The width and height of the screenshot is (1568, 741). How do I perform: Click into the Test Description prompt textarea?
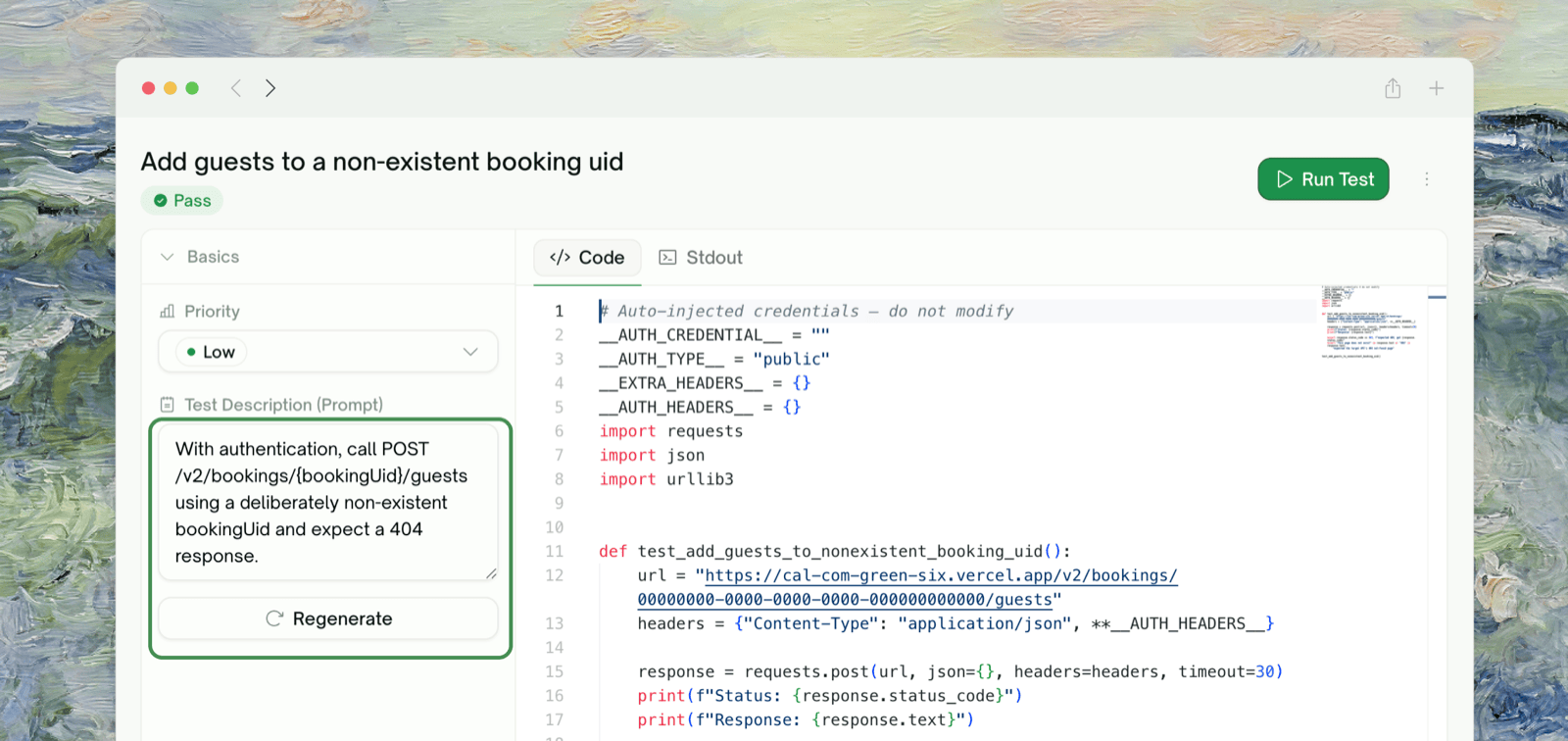(328, 502)
